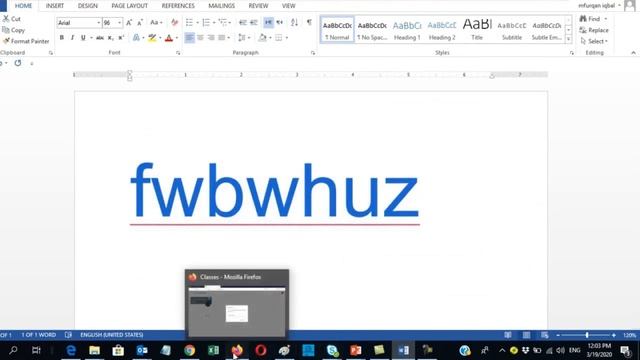Apply borders to selection
640x360 pixels.
(x=279, y=38)
